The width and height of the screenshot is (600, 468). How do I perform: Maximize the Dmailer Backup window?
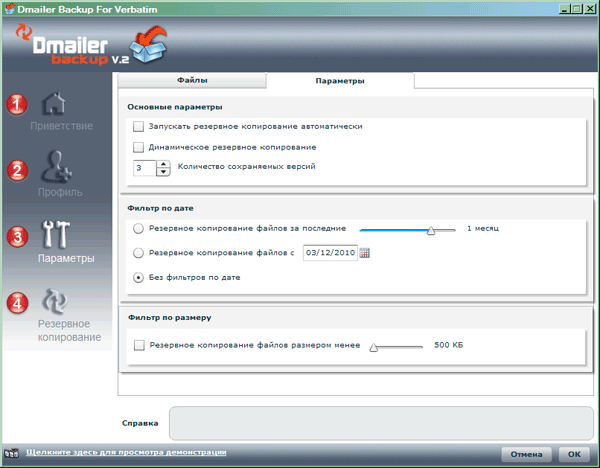[x=577, y=9]
